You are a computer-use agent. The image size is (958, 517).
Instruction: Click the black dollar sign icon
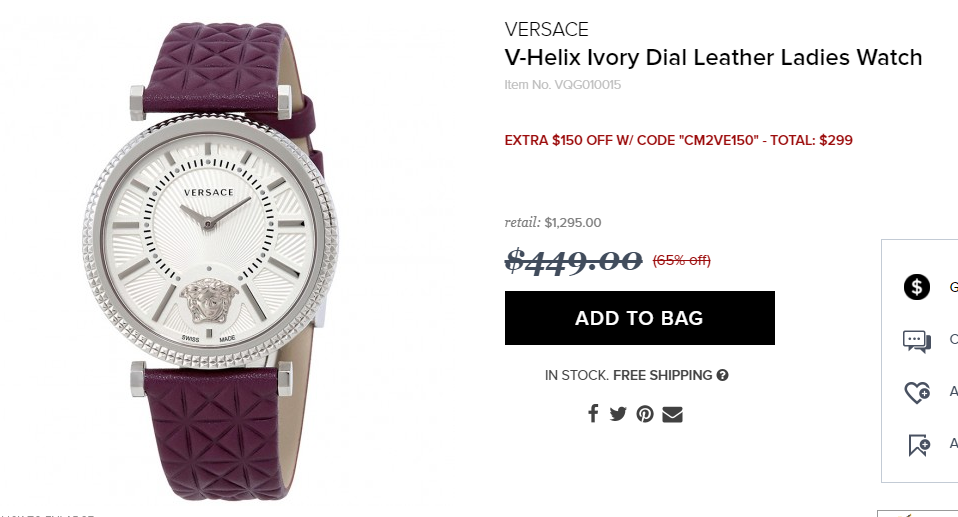tap(916, 287)
